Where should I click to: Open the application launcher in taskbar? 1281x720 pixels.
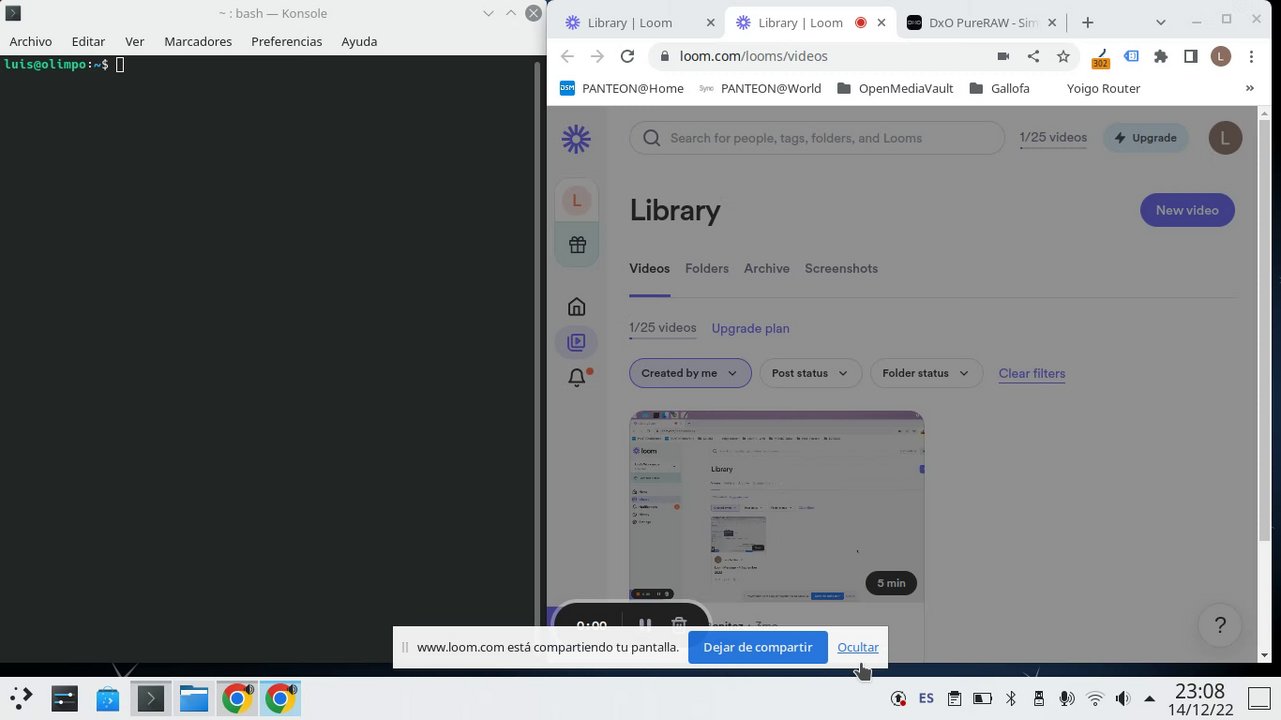click(x=21, y=697)
